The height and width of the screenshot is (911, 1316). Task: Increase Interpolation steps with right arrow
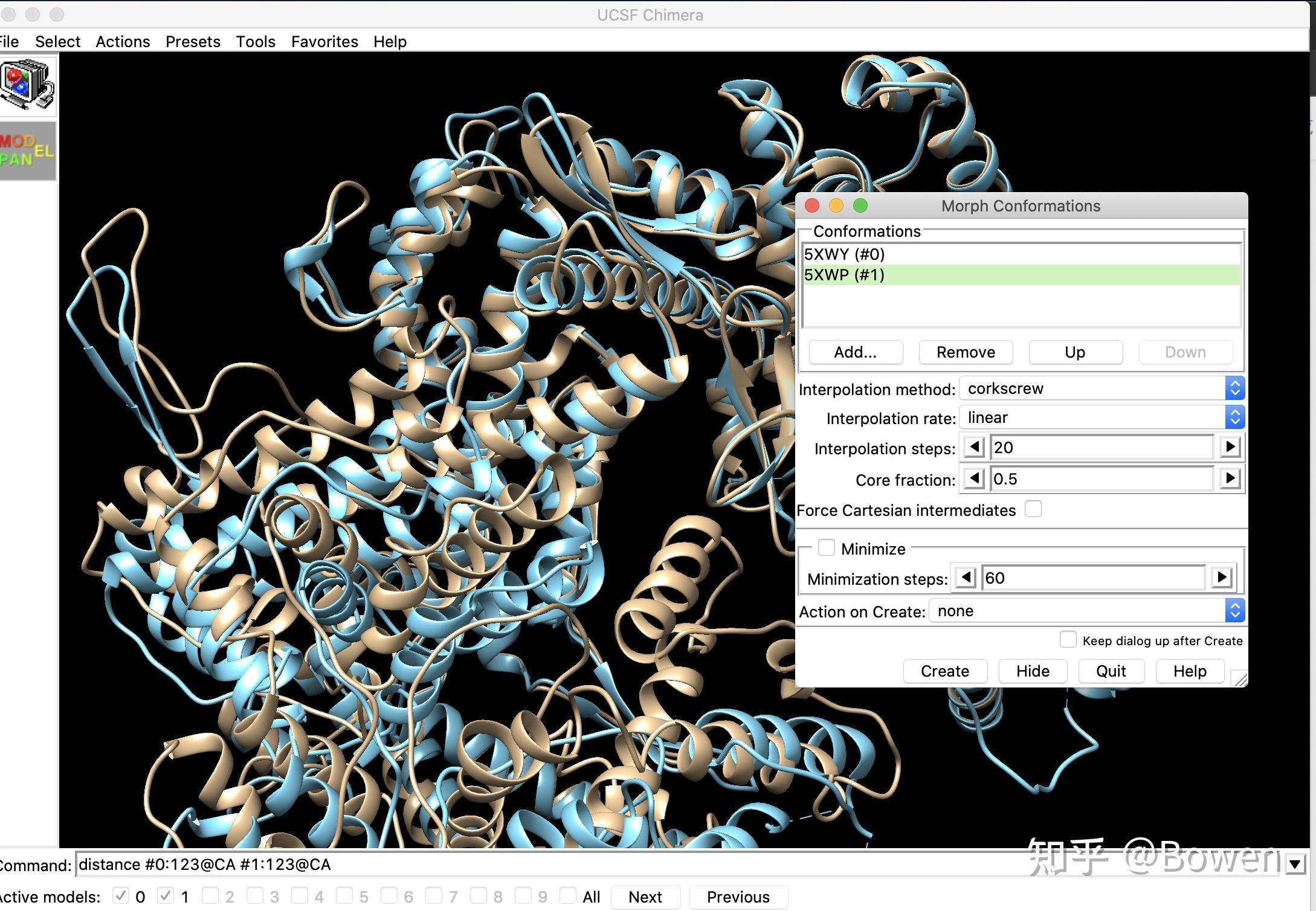1230,448
